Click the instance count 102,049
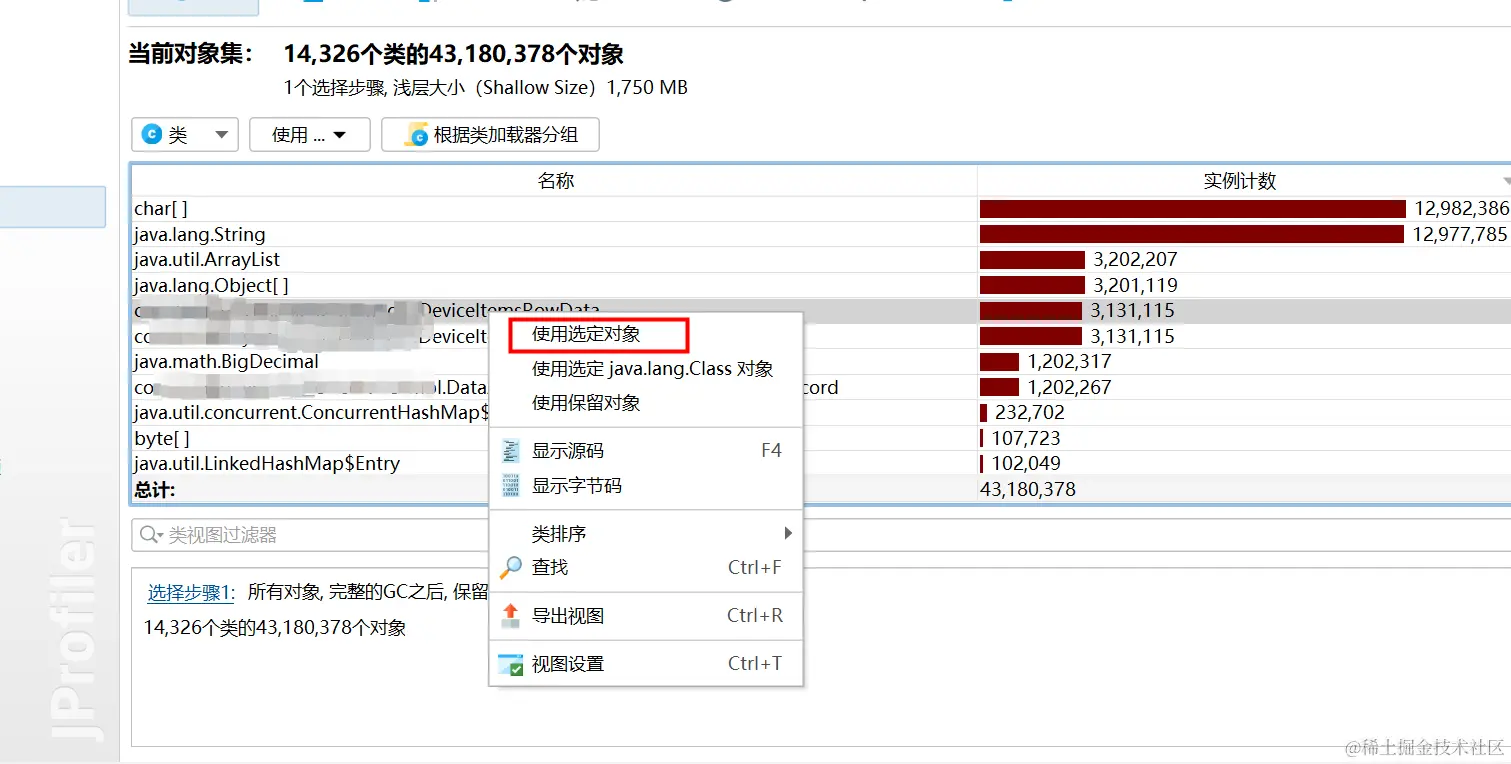The height and width of the screenshot is (764, 1511). click(1026, 464)
